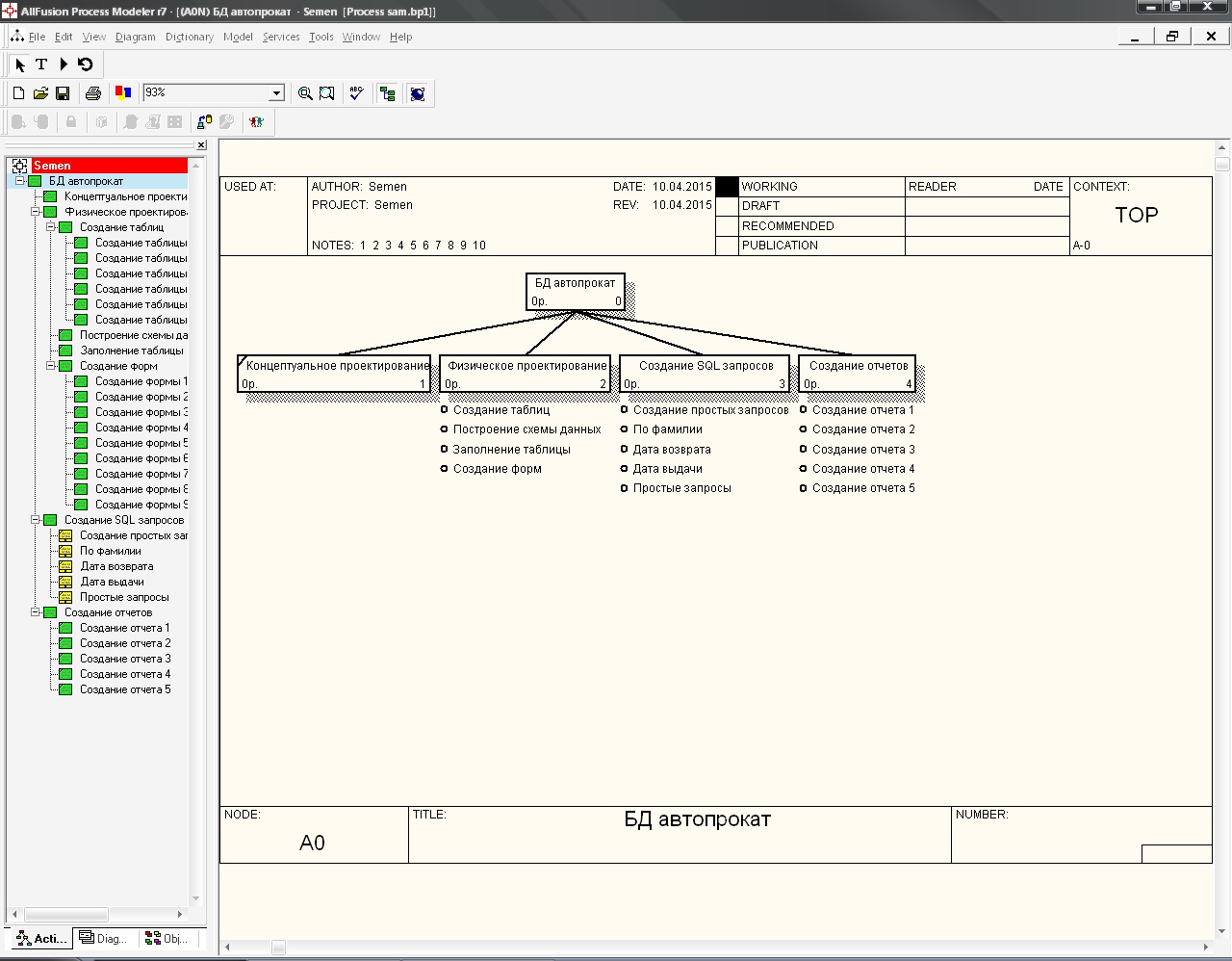Click the Save model icon
1232x961 pixels.
(63, 93)
